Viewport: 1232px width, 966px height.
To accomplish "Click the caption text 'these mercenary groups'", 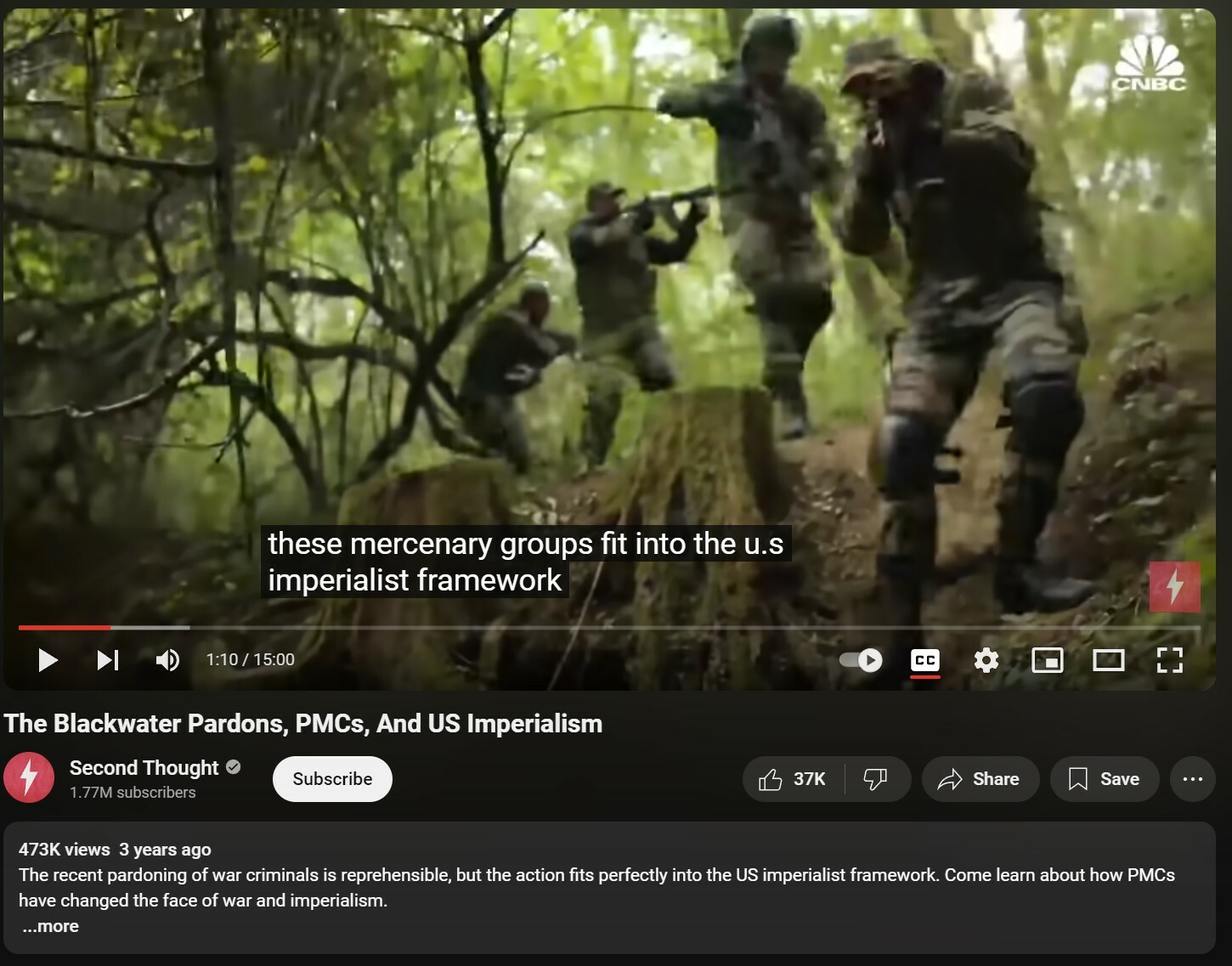I will (x=430, y=544).
